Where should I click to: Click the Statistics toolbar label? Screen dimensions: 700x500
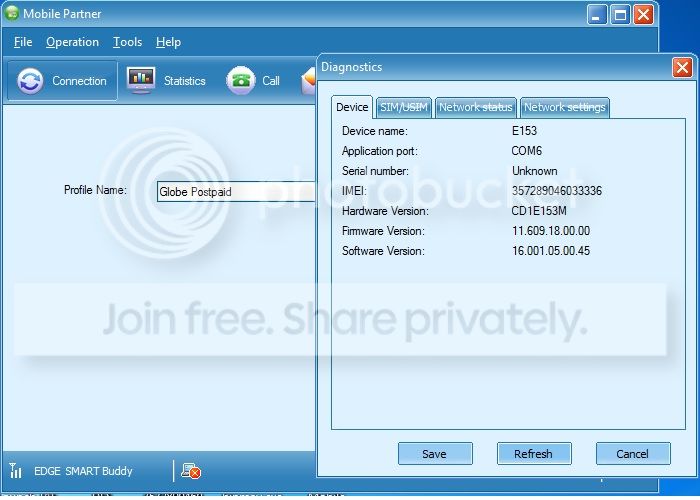click(184, 81)
